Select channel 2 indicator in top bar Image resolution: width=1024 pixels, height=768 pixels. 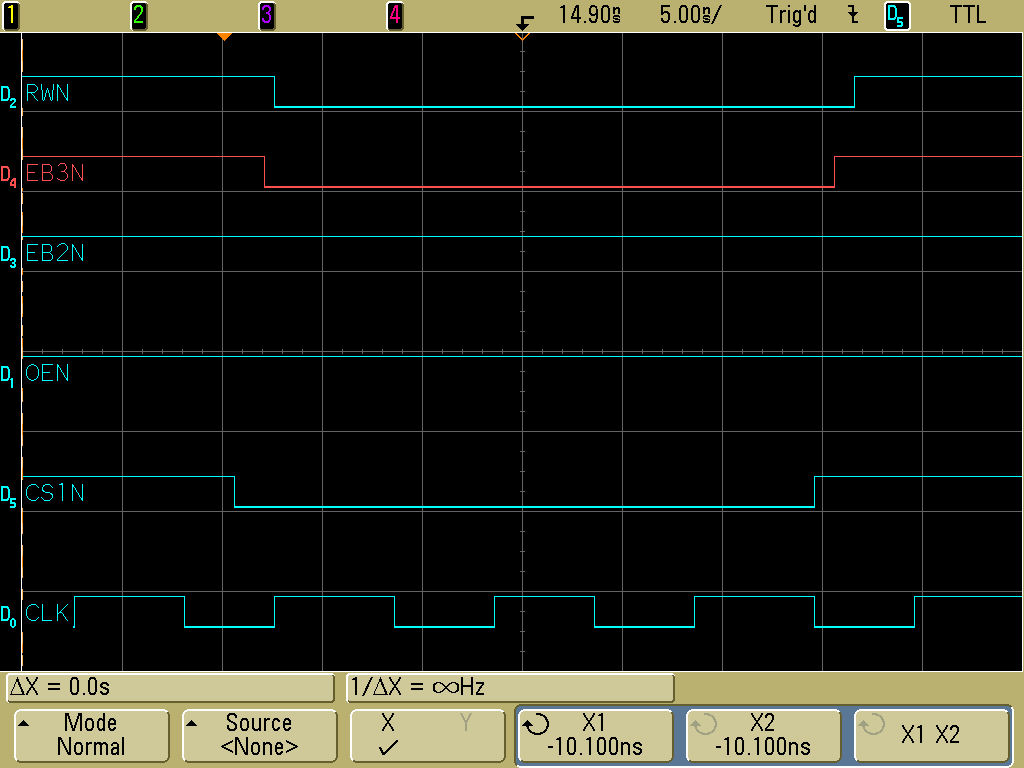coord(139,15)
